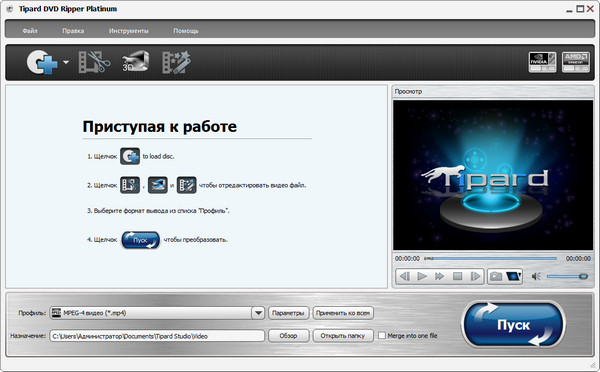Image resolution: width=600 pixels, height=372 pixels.
Task: Maximize the Tipard DVD Ripper window
Action: click(580, 8)
